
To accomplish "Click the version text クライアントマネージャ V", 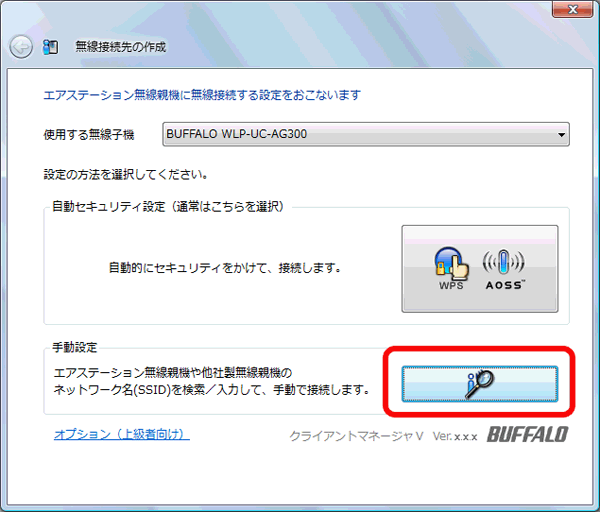I will click(356, 436).
